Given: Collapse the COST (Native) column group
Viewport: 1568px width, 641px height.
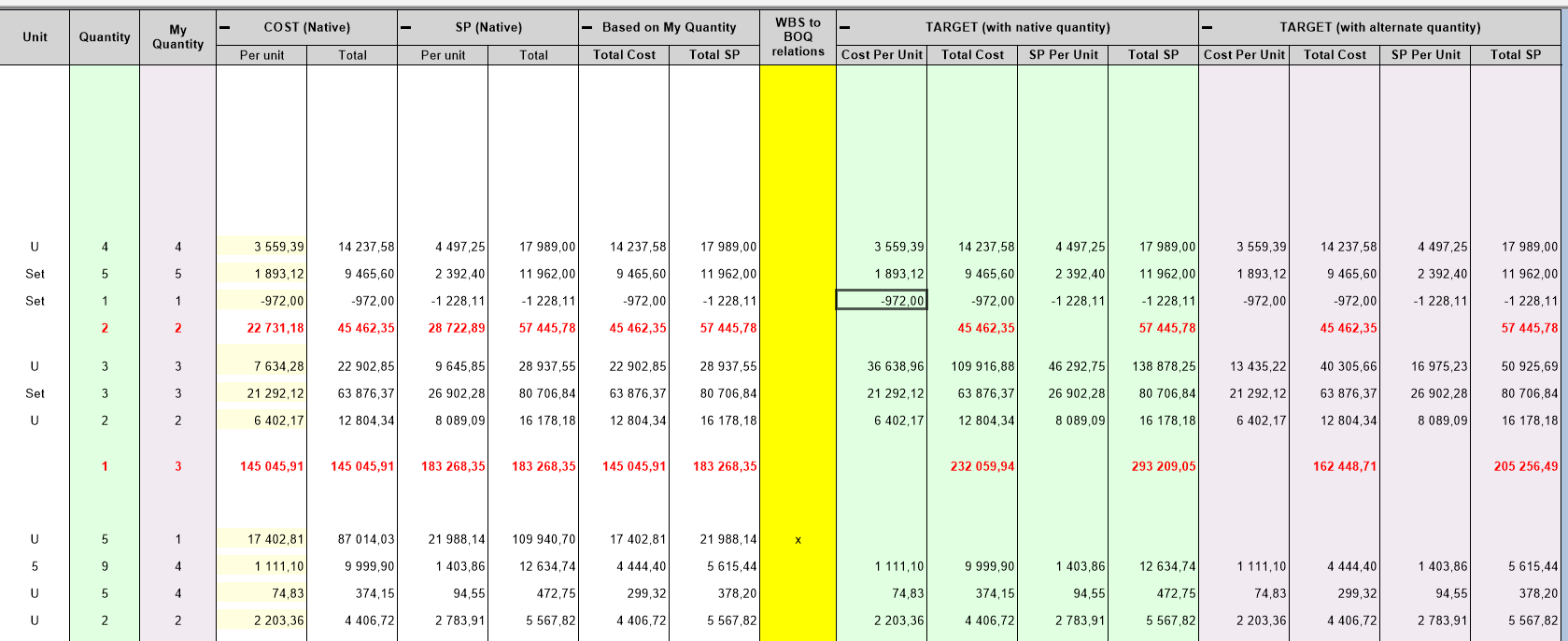Looking at the screenshot, I should tap(225, 28).
